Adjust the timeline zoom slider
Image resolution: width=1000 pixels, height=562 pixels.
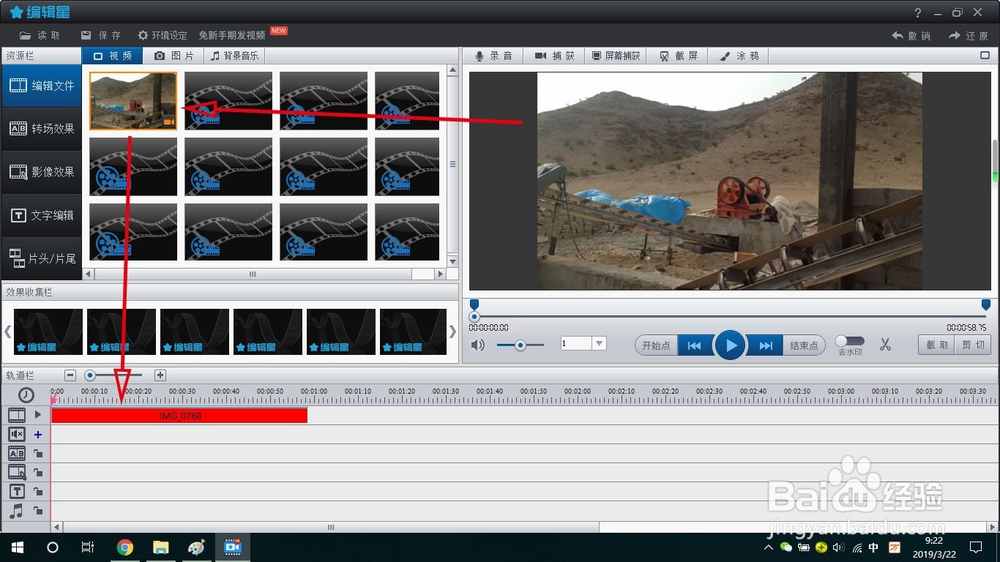click(x=90, y=375)
